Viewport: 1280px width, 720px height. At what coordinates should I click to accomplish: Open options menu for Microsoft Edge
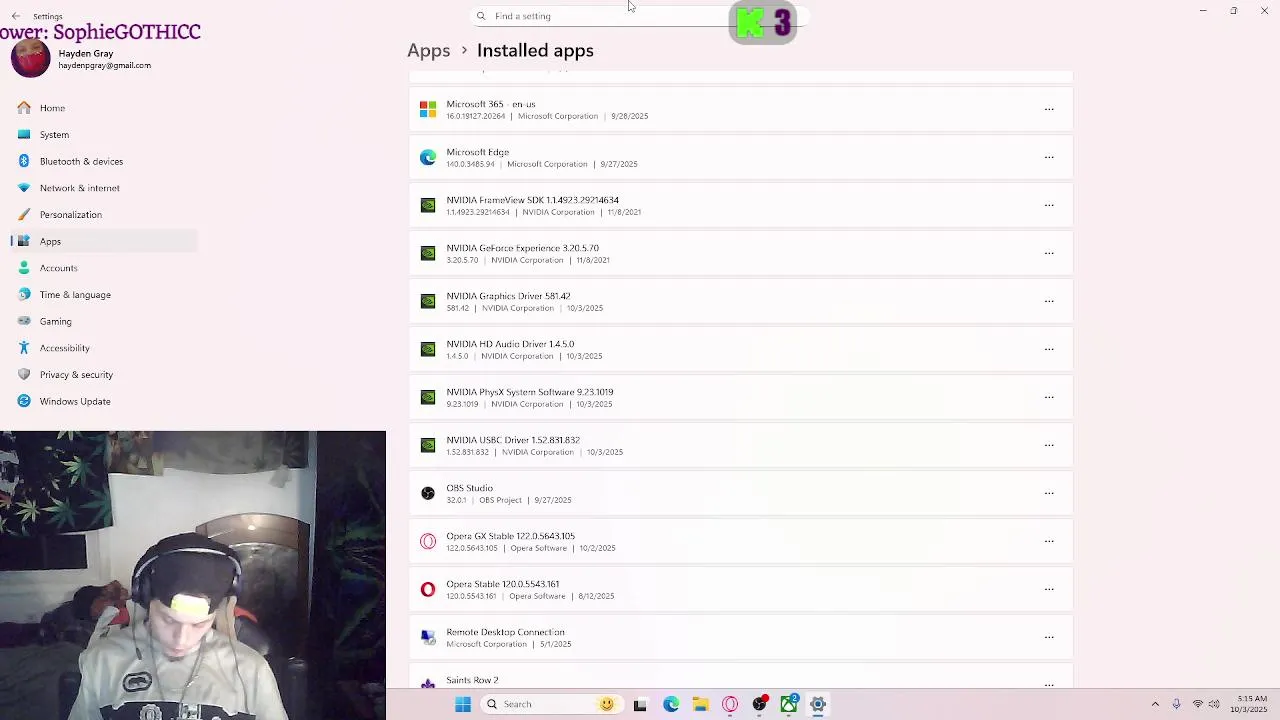pyautogui.click(x=1049, y=157)
